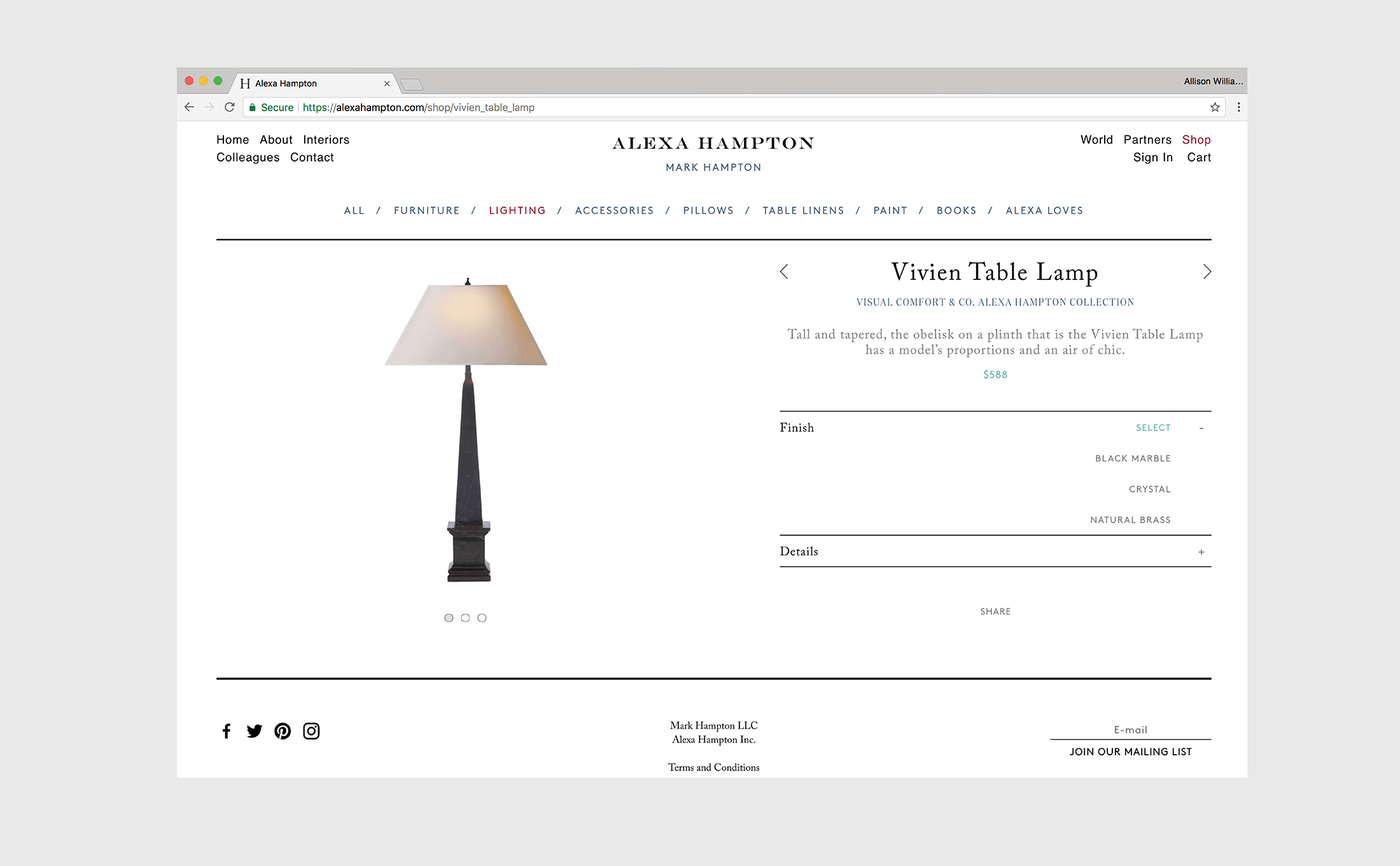Click the browser address bar URL
This screenshot has height=866, width=1400.
[x=419, y=107]
